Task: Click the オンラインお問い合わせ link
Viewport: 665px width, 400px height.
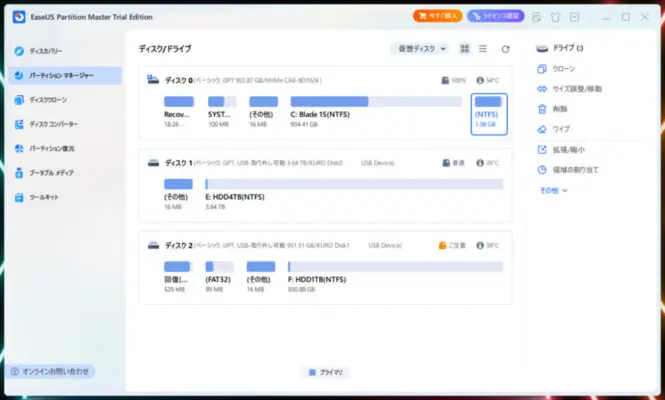Action: (50, 372)
